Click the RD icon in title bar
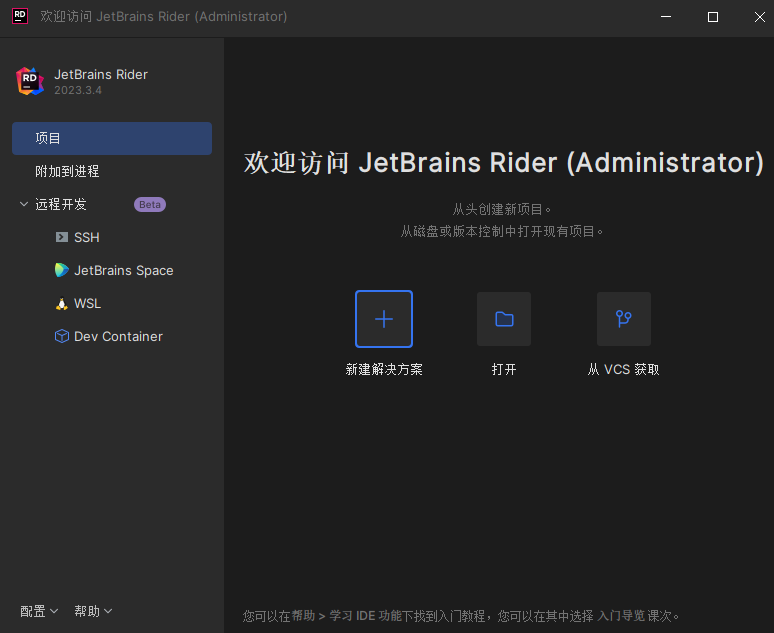This screenshot has height=633, width=774. coord(20,16)
